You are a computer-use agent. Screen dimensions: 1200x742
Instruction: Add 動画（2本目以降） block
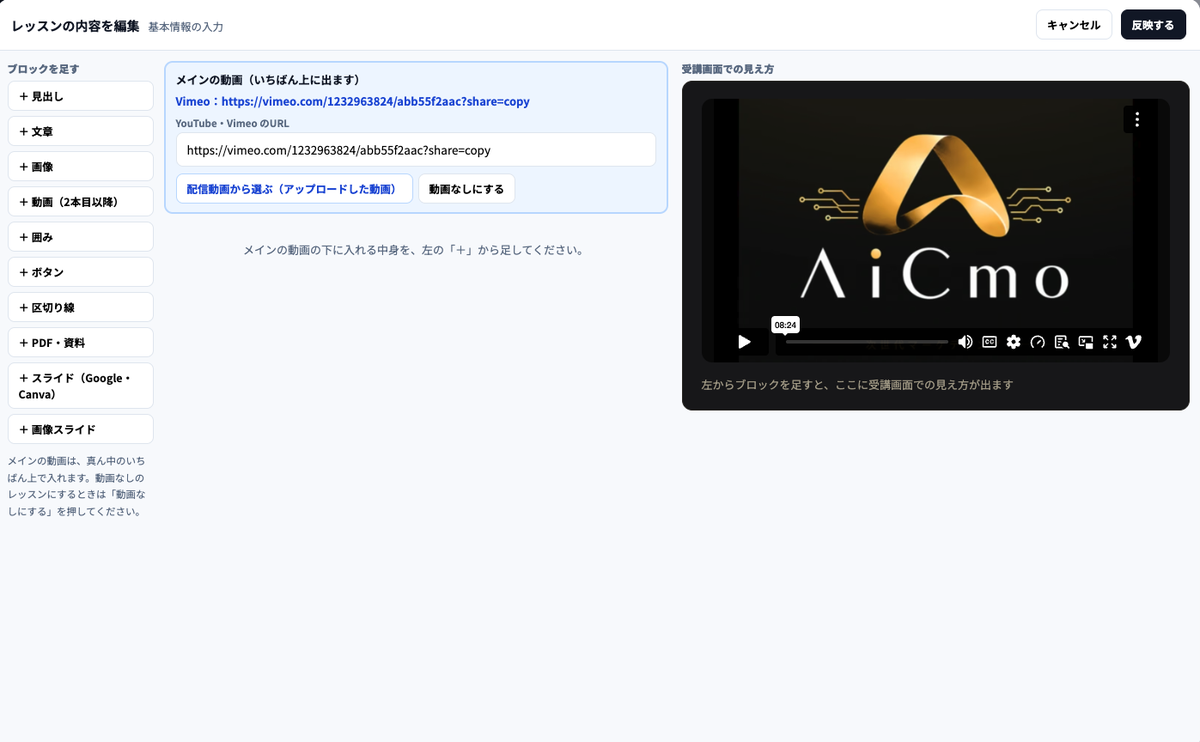pos(81,202)
